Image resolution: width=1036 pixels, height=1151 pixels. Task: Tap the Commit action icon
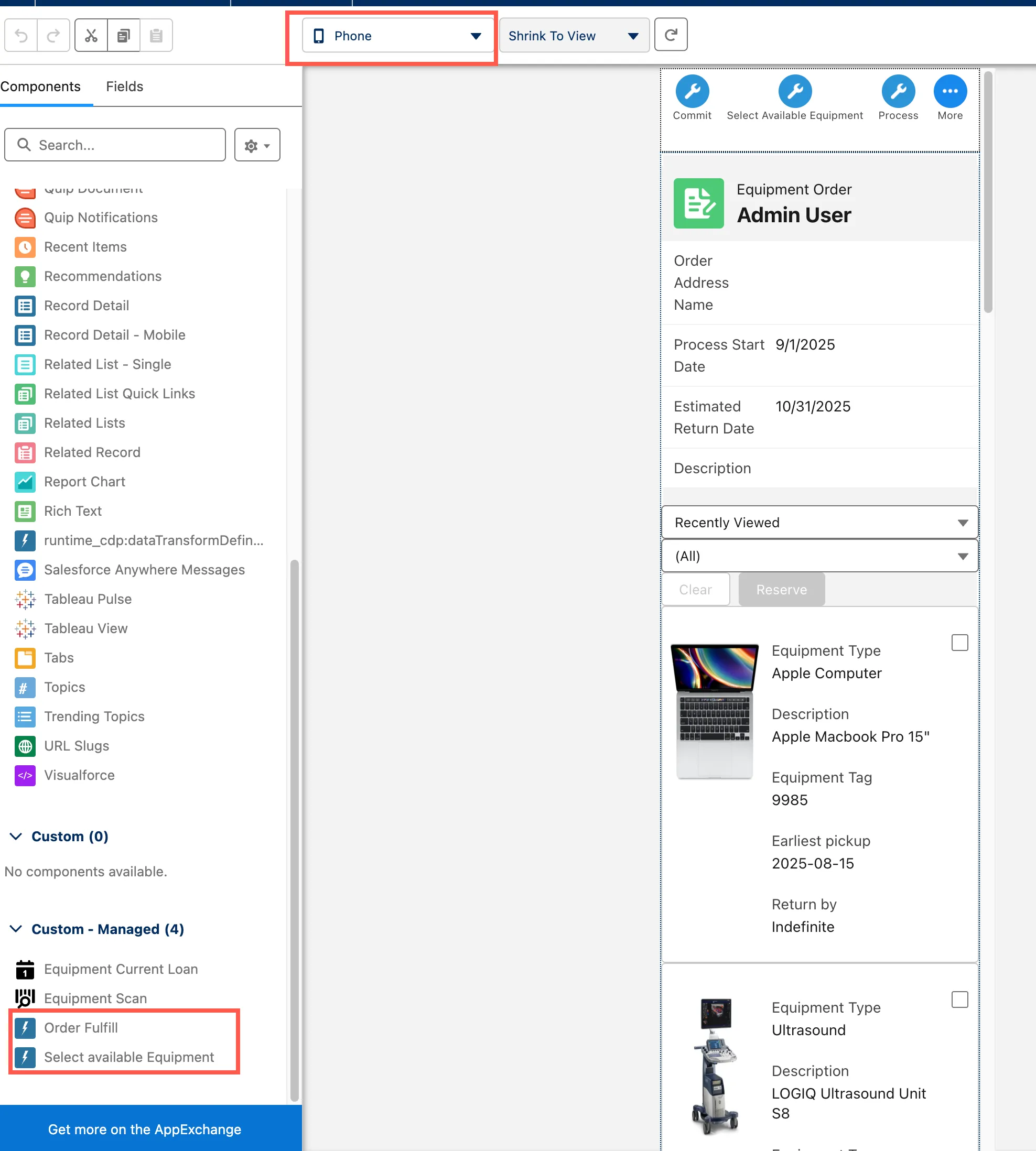coord(692,91)
